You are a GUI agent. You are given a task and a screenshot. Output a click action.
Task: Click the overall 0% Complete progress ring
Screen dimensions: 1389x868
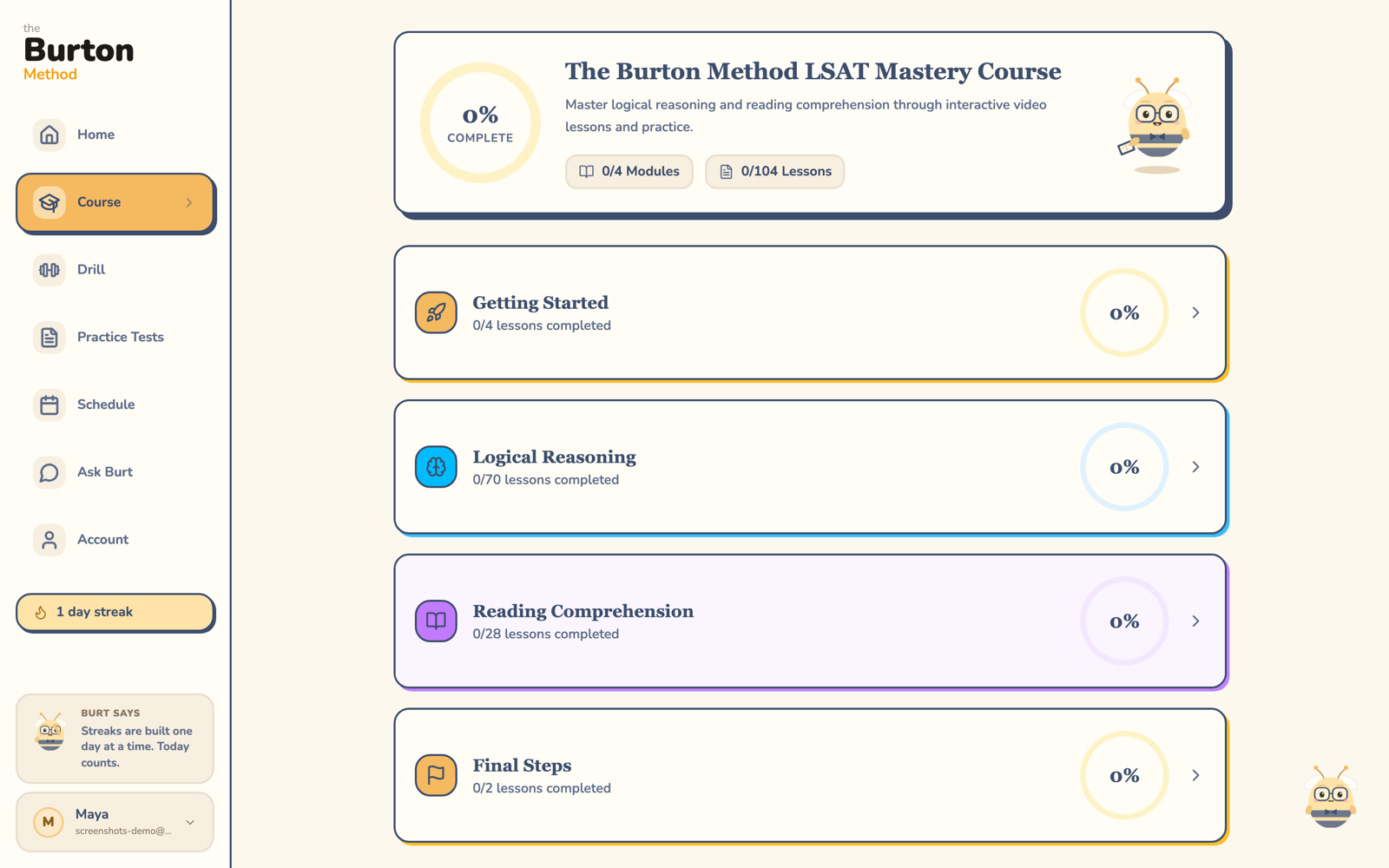click(480, 122)
